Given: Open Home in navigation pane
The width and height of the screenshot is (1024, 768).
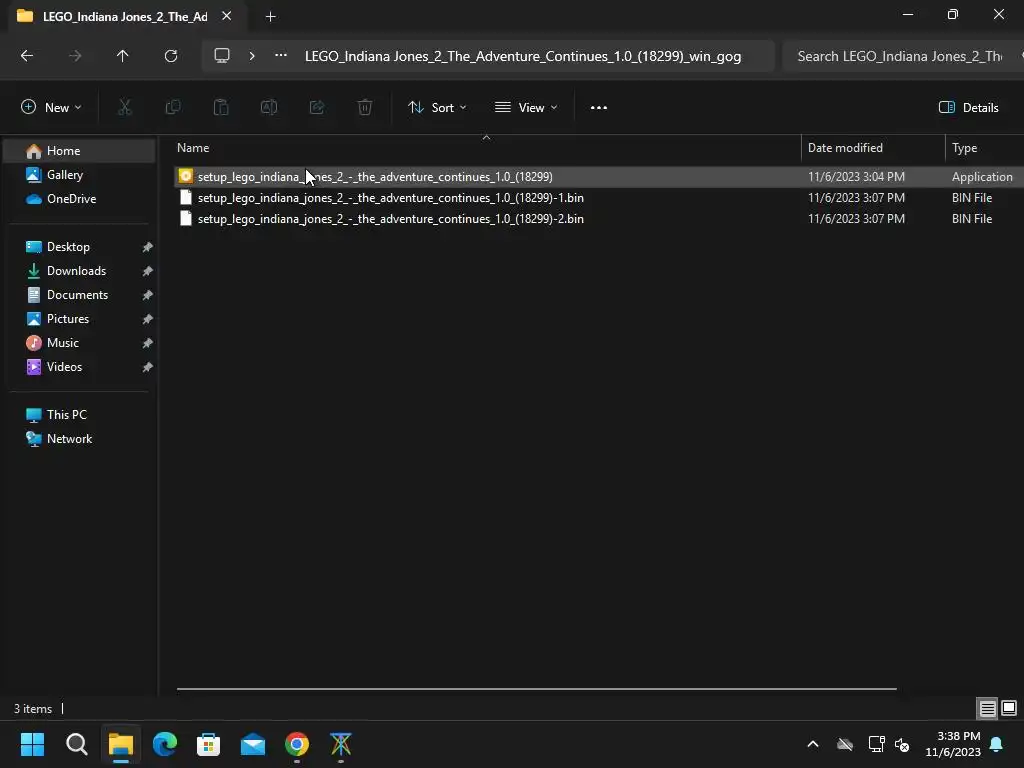Looking at the screenshot, I should tap(79, 151).
